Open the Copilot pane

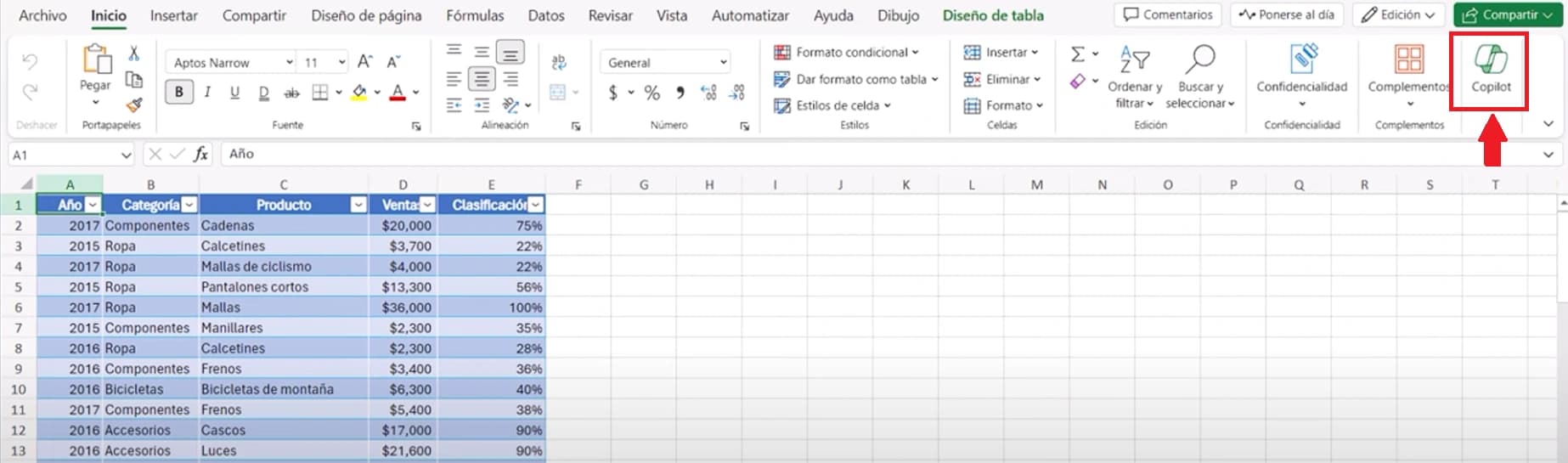(x=1491, y=70)
